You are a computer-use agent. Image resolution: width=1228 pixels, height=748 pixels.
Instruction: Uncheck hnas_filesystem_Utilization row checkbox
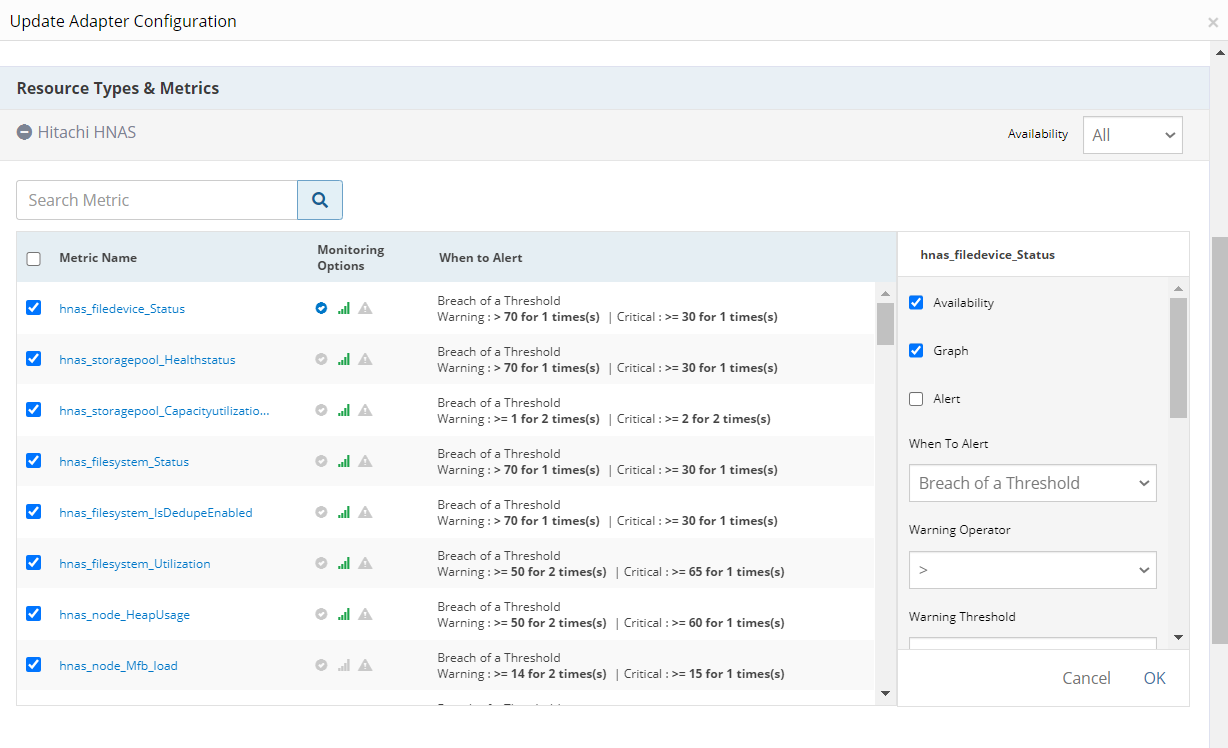[x=33, y=562]
